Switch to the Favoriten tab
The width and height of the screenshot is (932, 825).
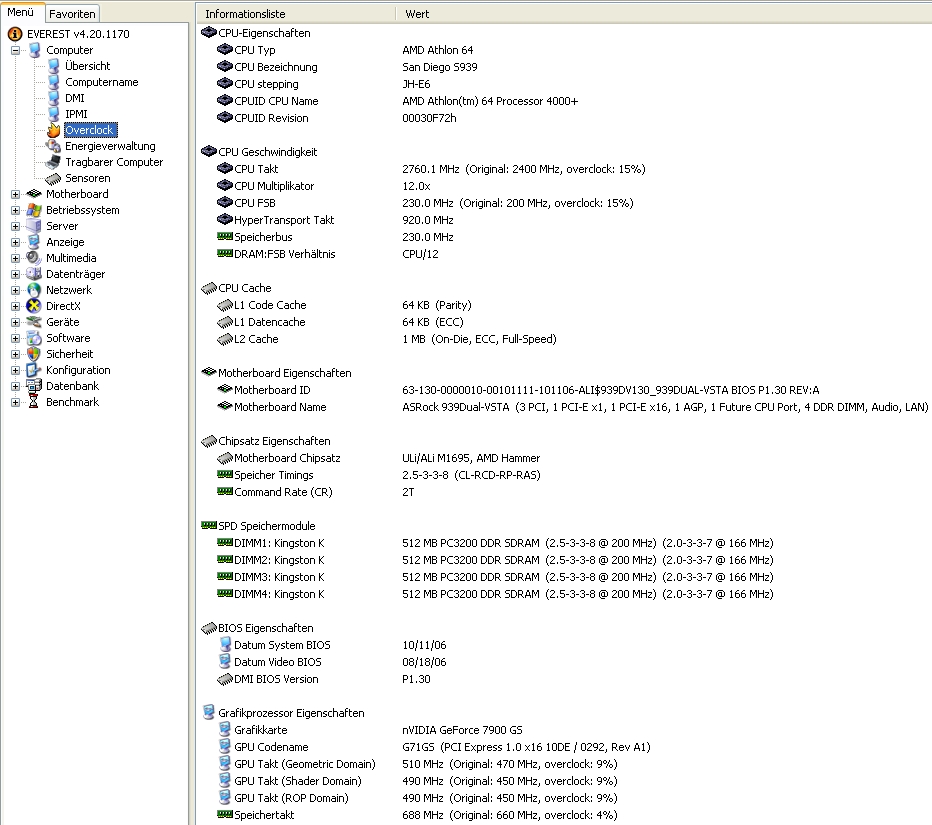click(72, 14)
